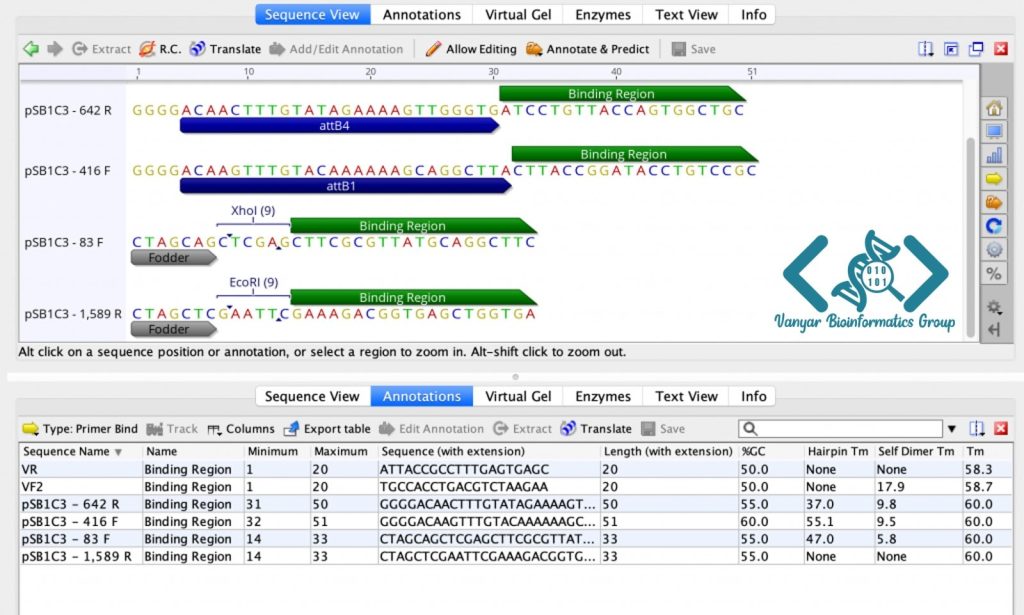The image size is (1024, 615).
Task: Switch lower viewer to Text View tab
Action: pos(686,396)
